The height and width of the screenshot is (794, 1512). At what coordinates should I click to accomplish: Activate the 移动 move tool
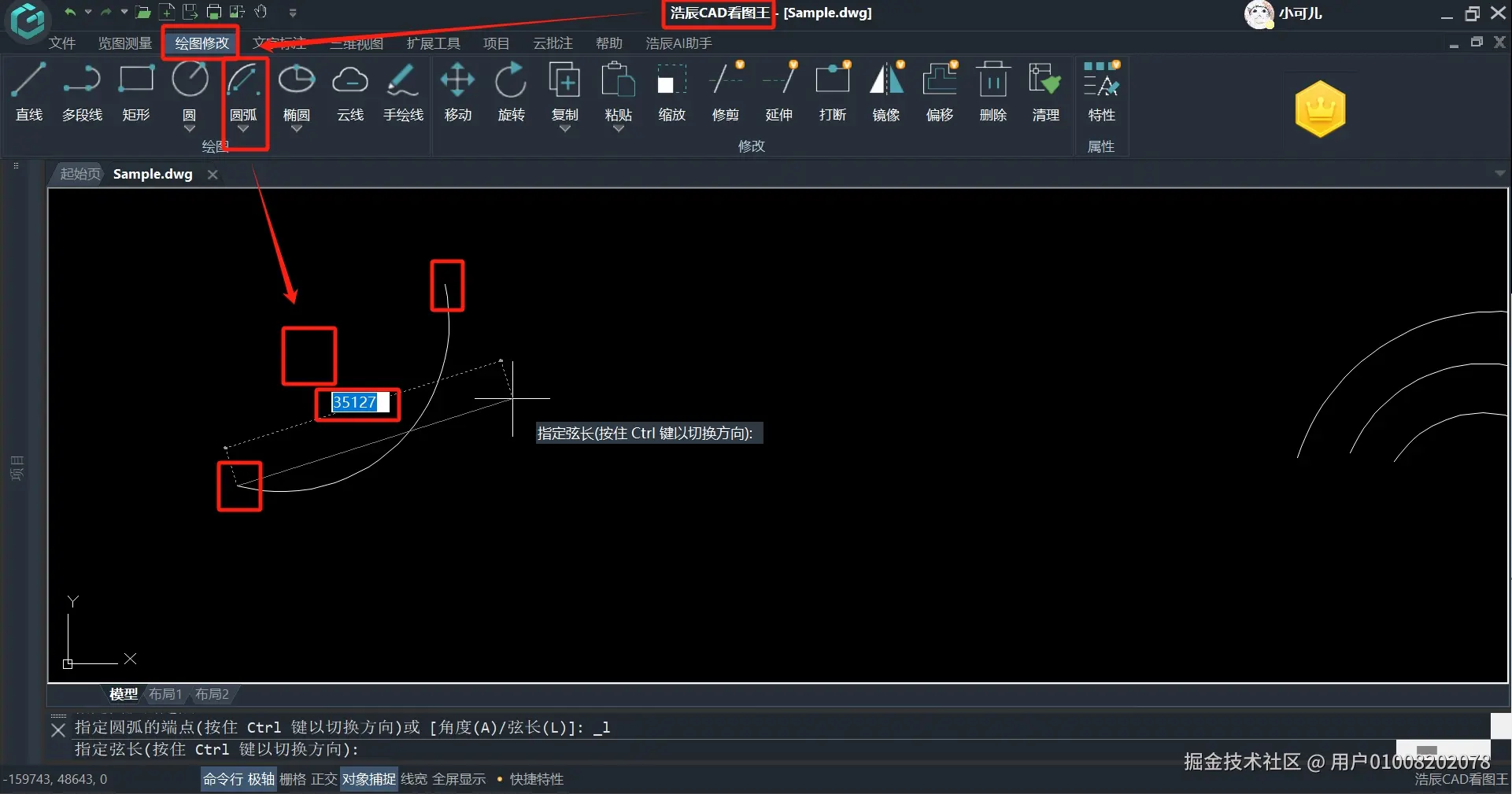(457, 92)
